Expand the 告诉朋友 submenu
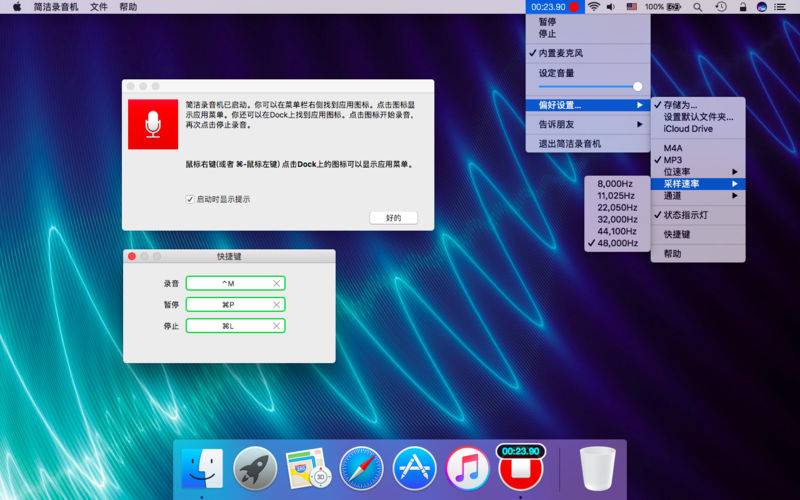Image resolution: width=800 pixels, height=500 pixels. pos(588,124)
